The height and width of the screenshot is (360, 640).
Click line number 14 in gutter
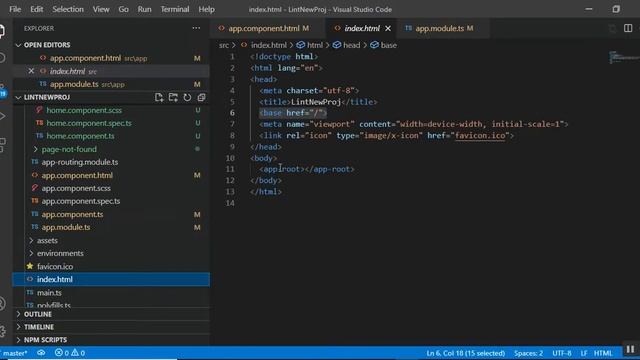point(230,203)
